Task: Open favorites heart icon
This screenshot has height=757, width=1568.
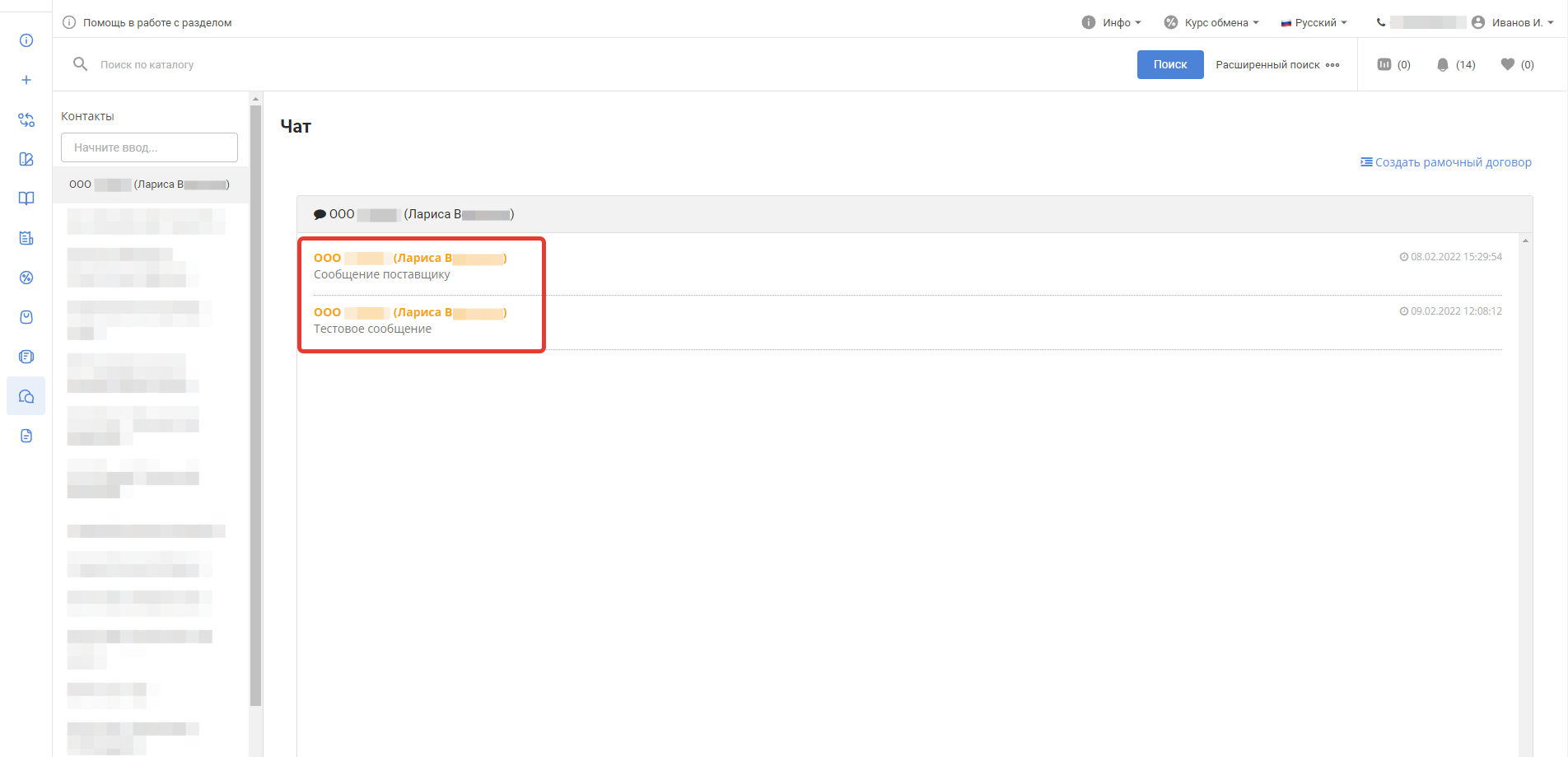Action: tap(1516, 64)
